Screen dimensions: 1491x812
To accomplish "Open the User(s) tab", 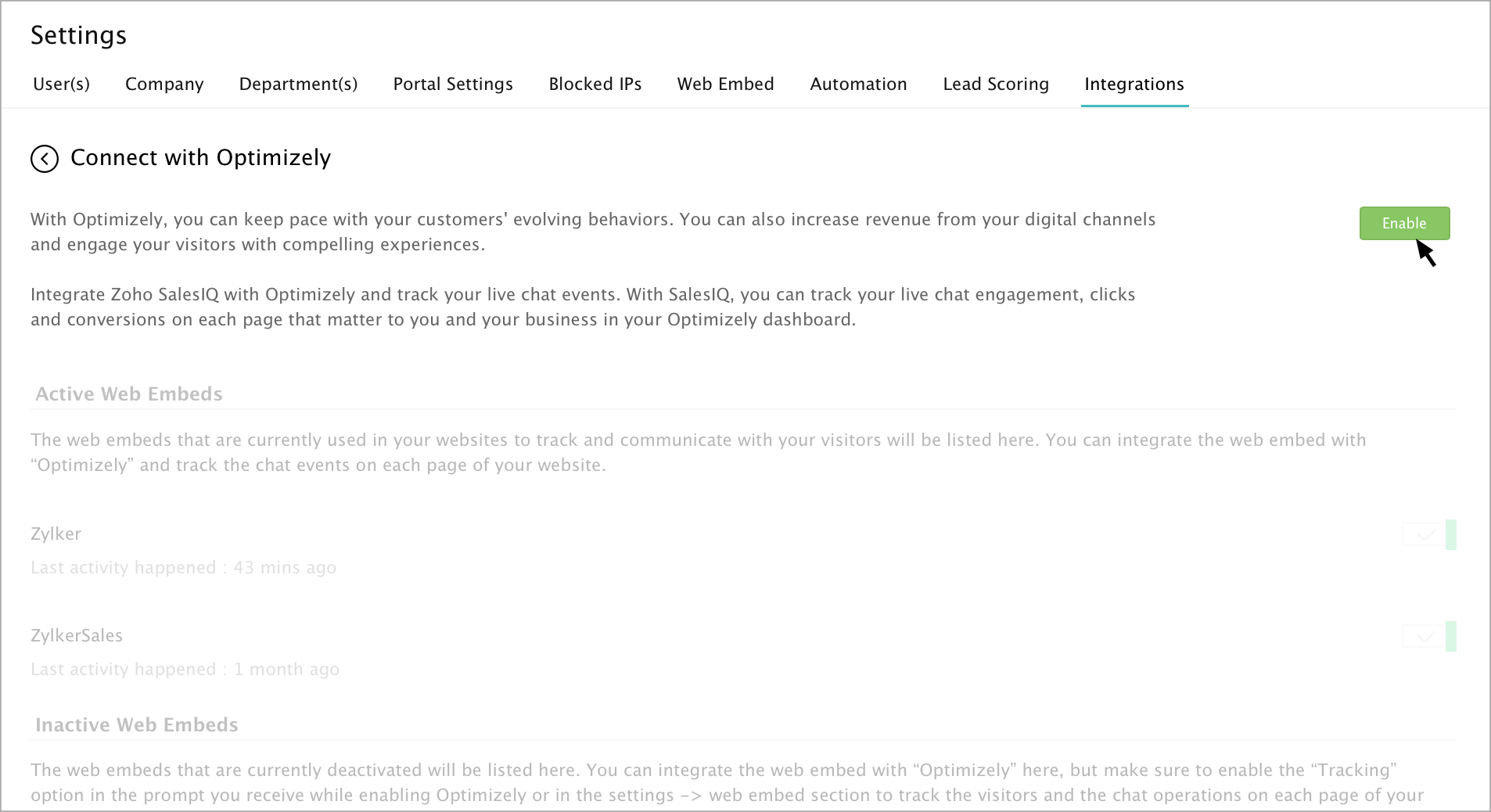I will pyautogui.click(x=61, y=84).
